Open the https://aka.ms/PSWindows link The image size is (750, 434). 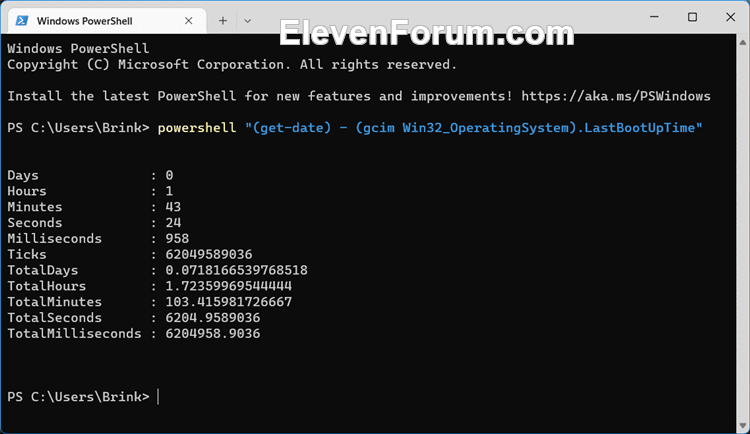click(616, 96)
